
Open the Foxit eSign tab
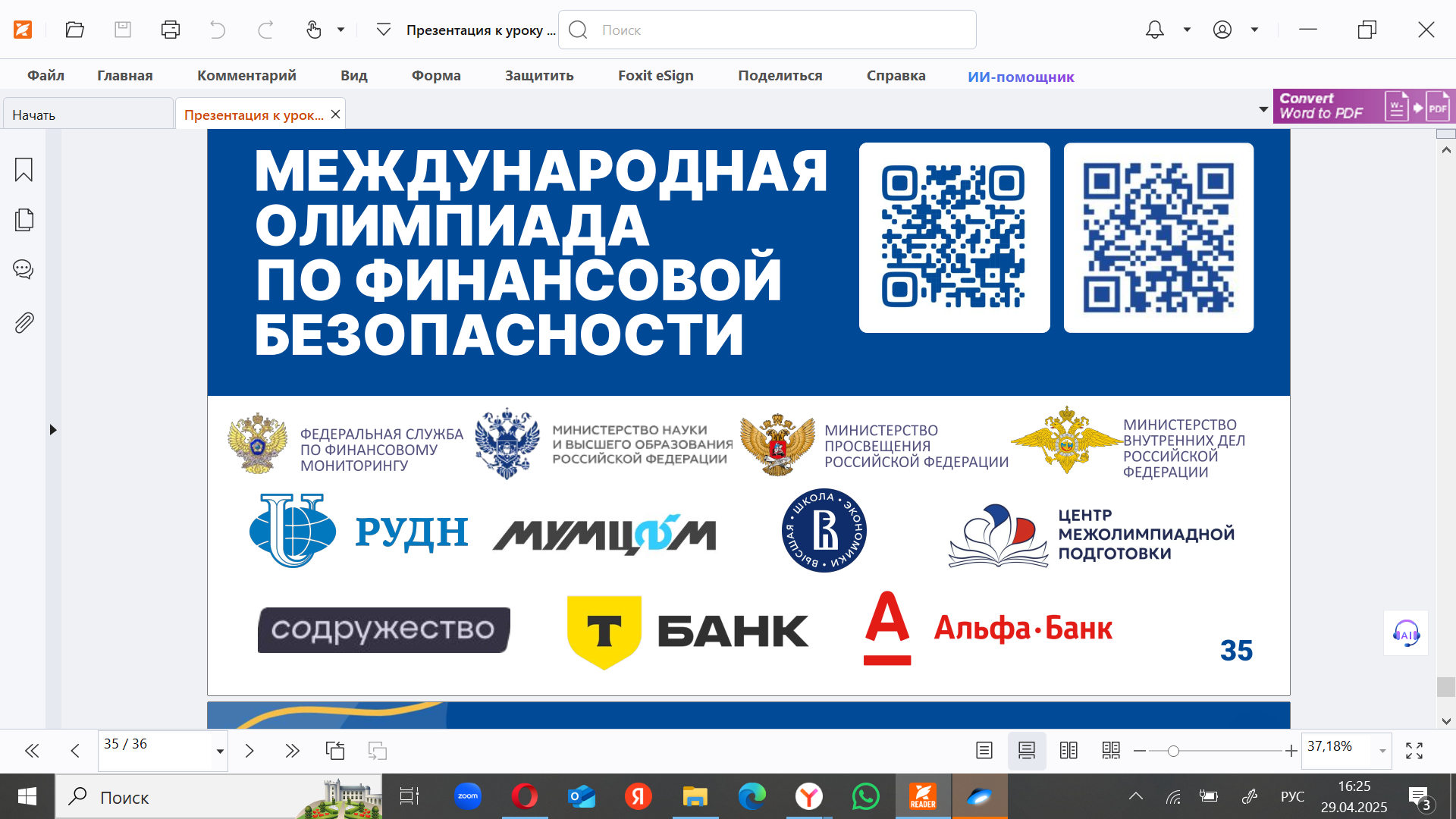pyautogui.click(x=656, y=76)
